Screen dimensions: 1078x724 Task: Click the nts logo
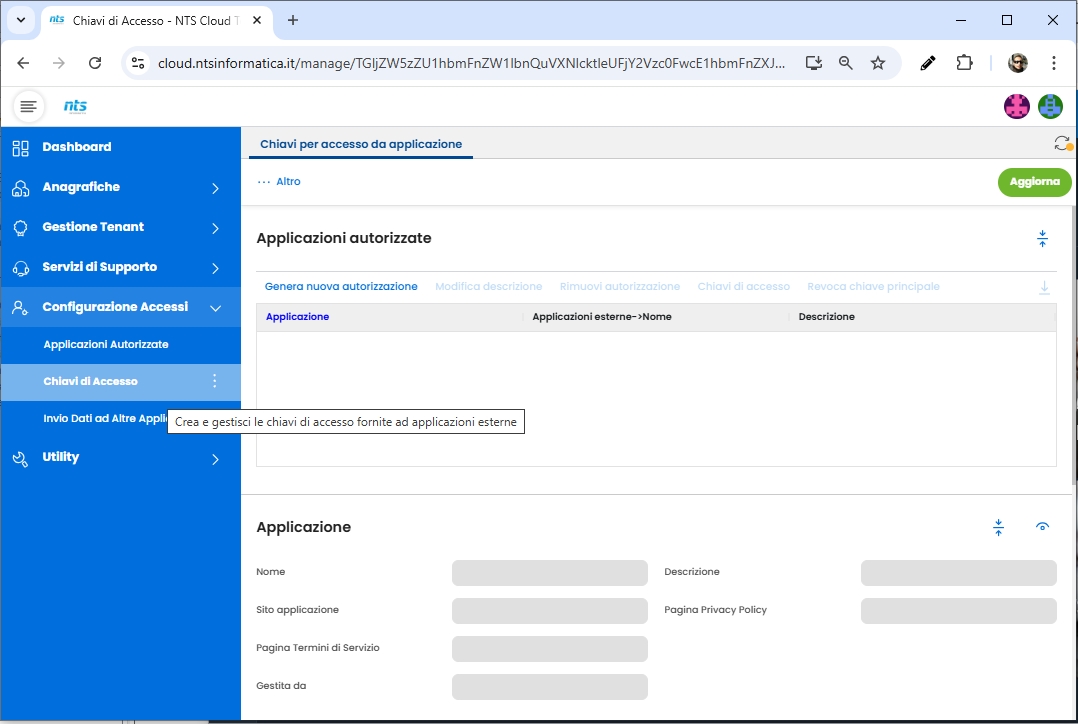point(75,106)
